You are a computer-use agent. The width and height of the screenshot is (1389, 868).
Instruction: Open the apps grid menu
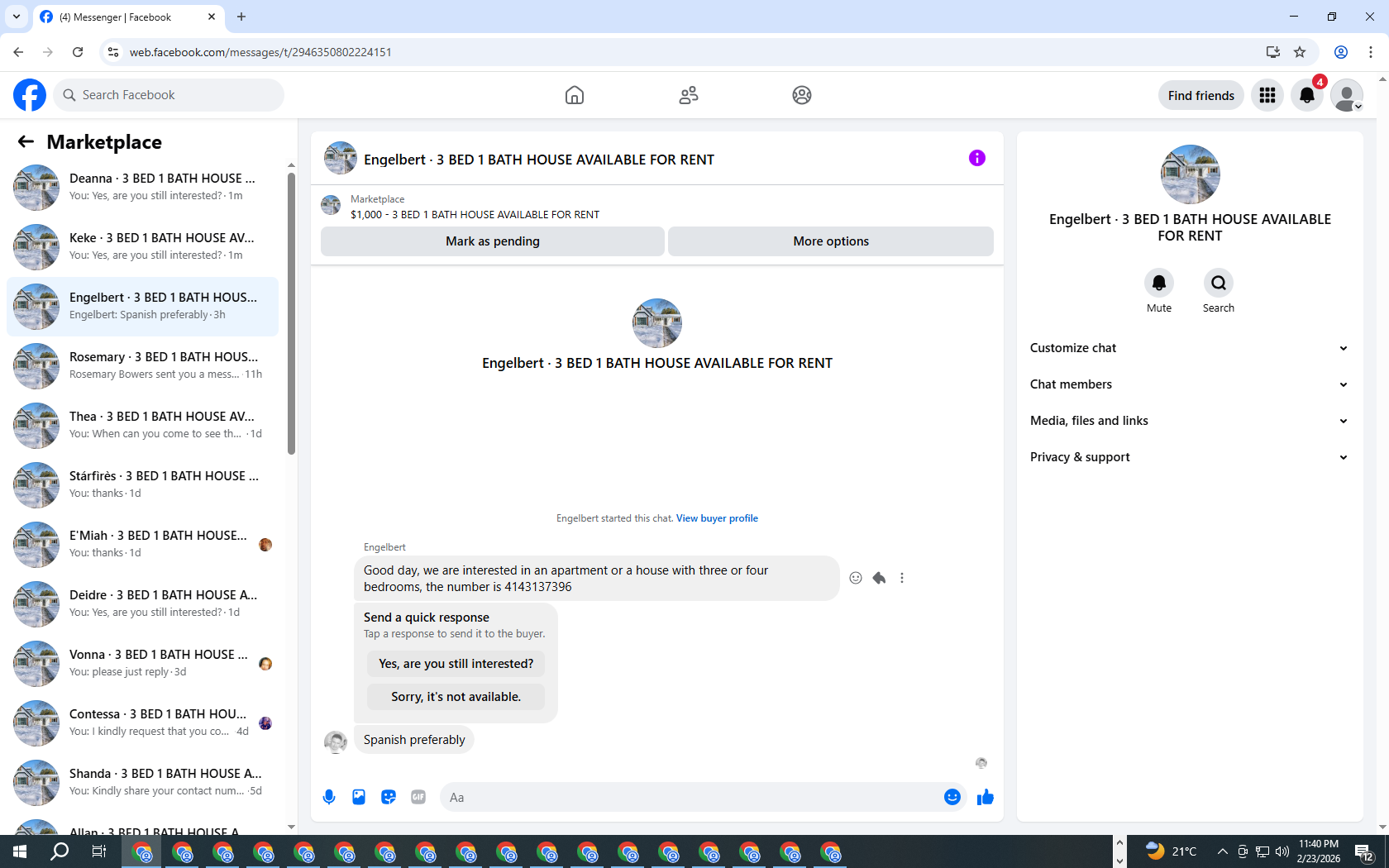1267,95
